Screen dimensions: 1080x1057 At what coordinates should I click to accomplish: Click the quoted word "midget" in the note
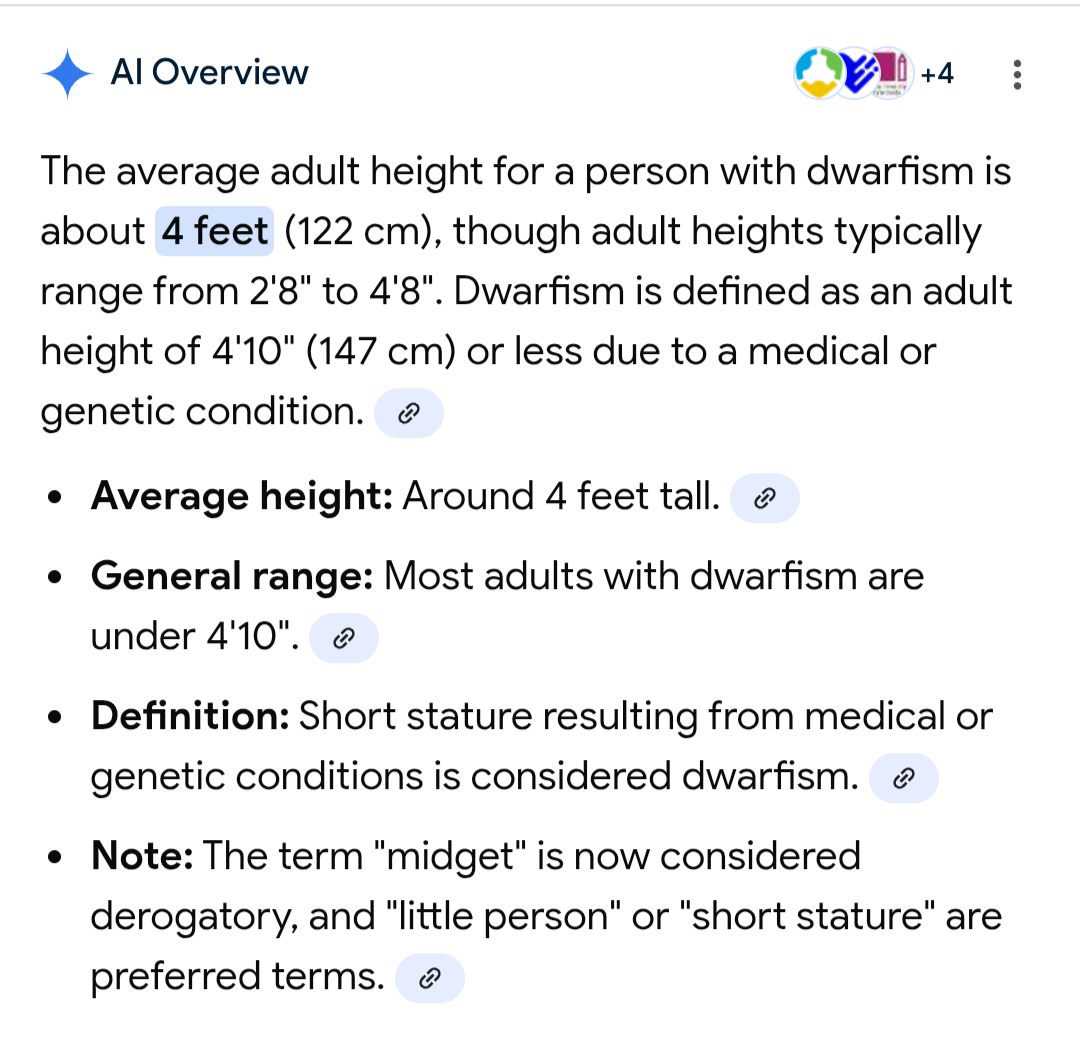coord(456,856)
